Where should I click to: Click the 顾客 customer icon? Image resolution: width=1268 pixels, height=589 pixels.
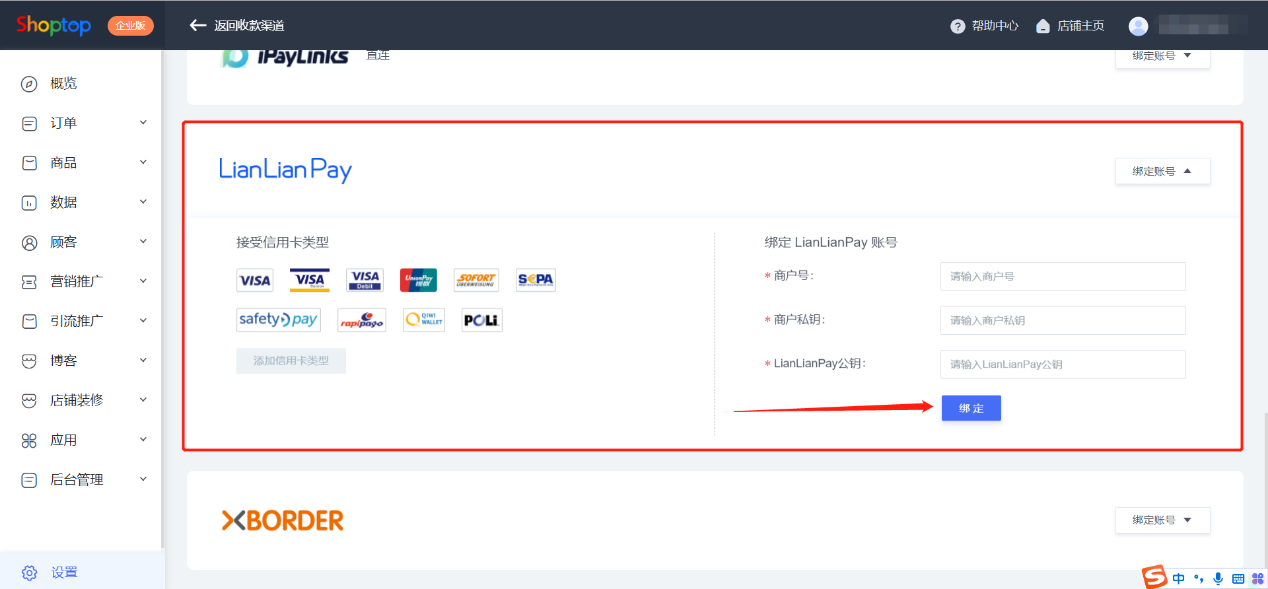pyautogui.click(x=29, y=242)
